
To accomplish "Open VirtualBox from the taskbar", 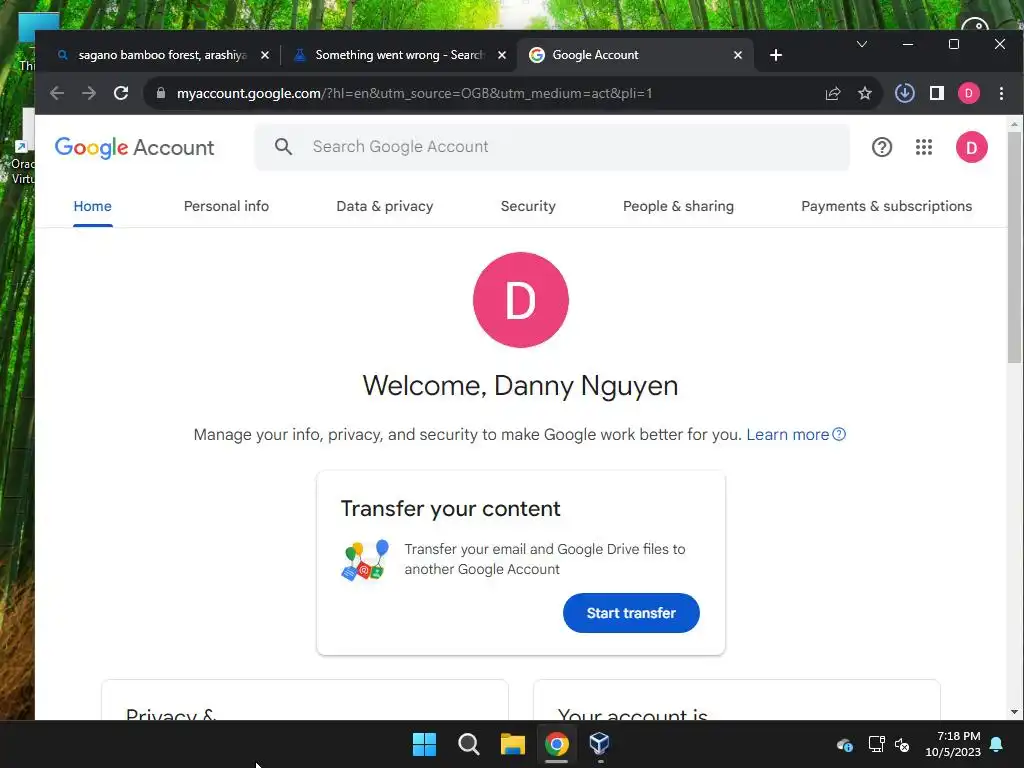I will (600, 743).
